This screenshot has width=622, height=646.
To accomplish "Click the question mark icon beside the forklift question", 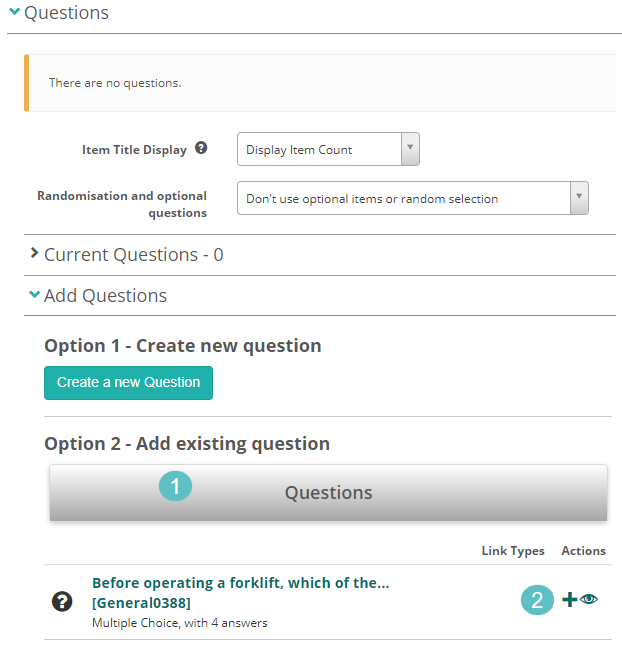I will (x=61, y=602).
